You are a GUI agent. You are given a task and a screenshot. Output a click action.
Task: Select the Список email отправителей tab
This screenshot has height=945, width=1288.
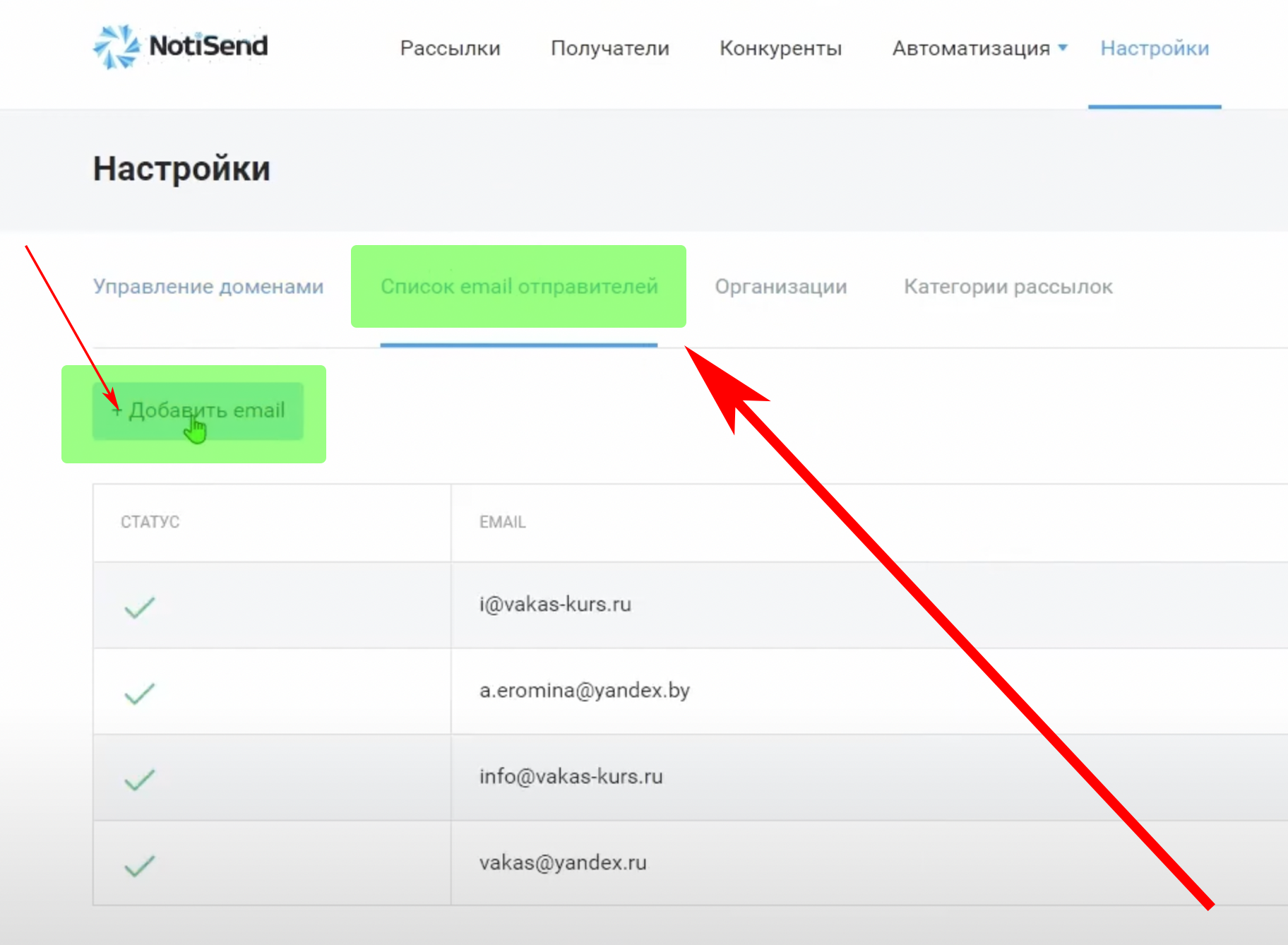519,286
